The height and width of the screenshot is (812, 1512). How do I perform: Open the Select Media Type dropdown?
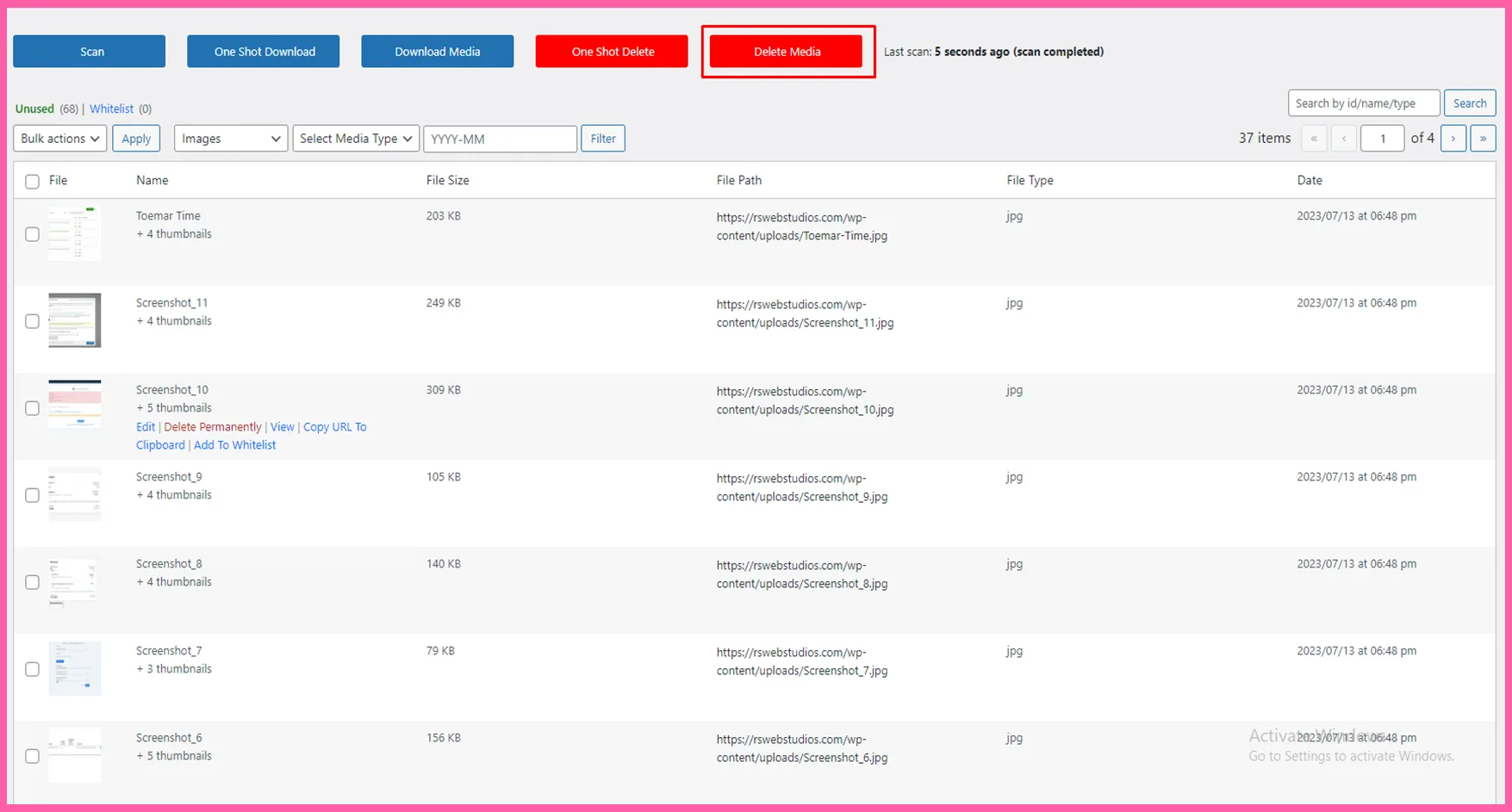[356, 139]
